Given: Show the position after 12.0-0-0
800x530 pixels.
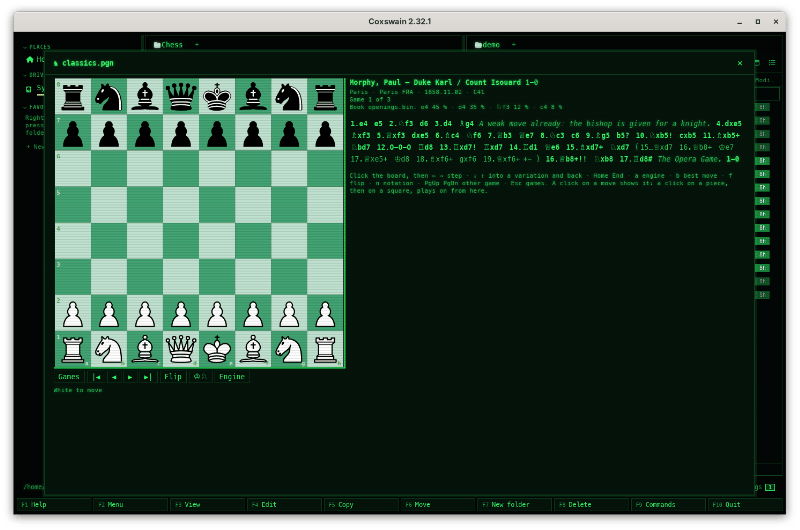Looking at the screenshot, I should pos(394,147).
